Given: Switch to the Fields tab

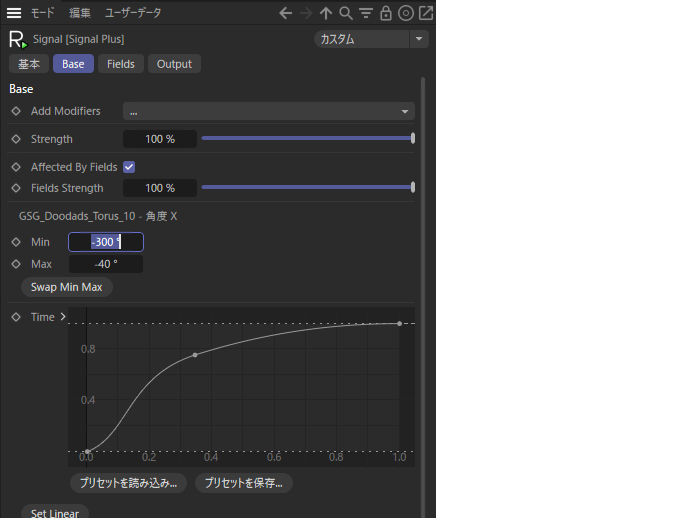Looking at the screenshot, I should [x=120, y=64].
